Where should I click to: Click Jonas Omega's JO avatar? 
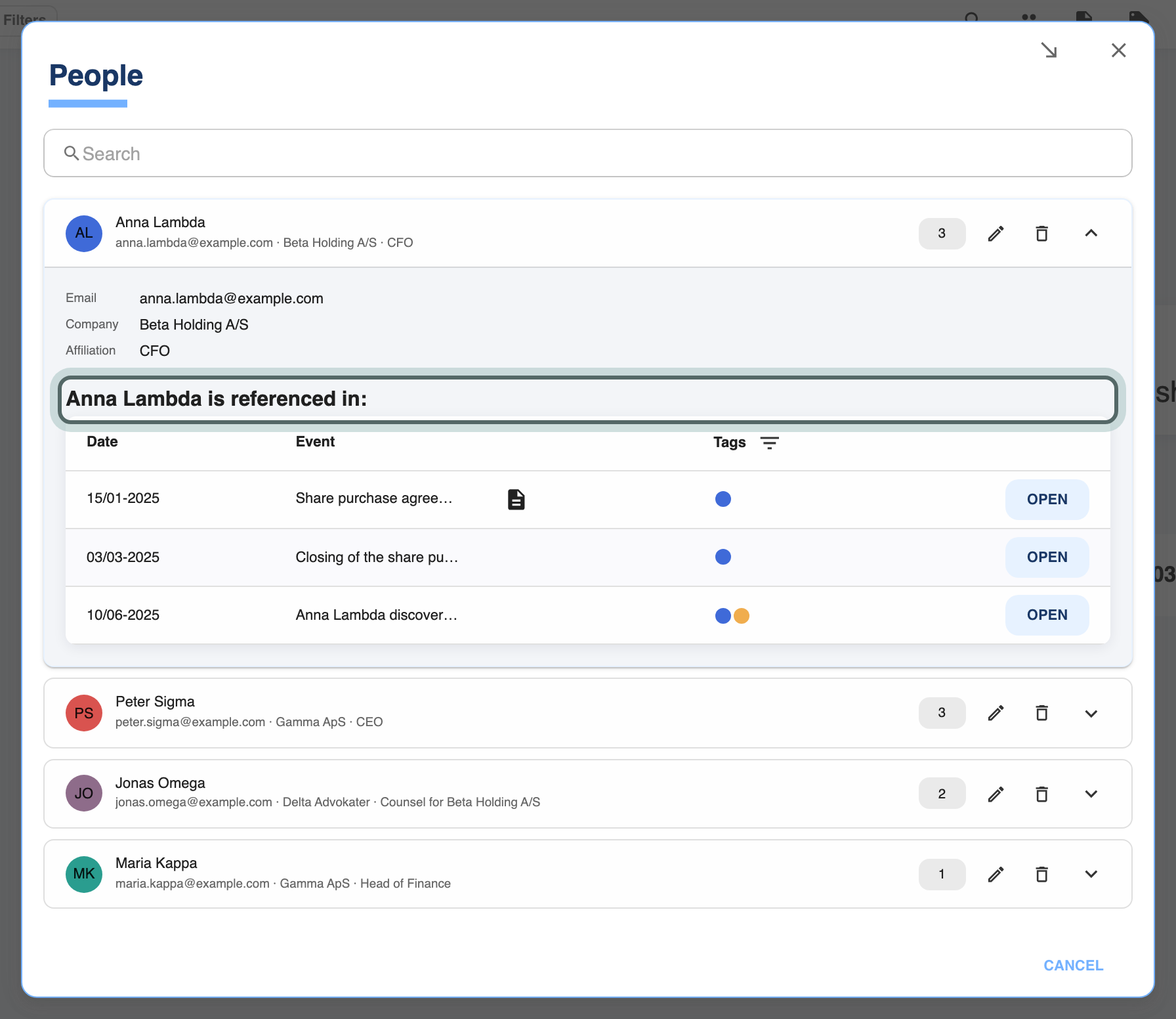tap(84, 793)
